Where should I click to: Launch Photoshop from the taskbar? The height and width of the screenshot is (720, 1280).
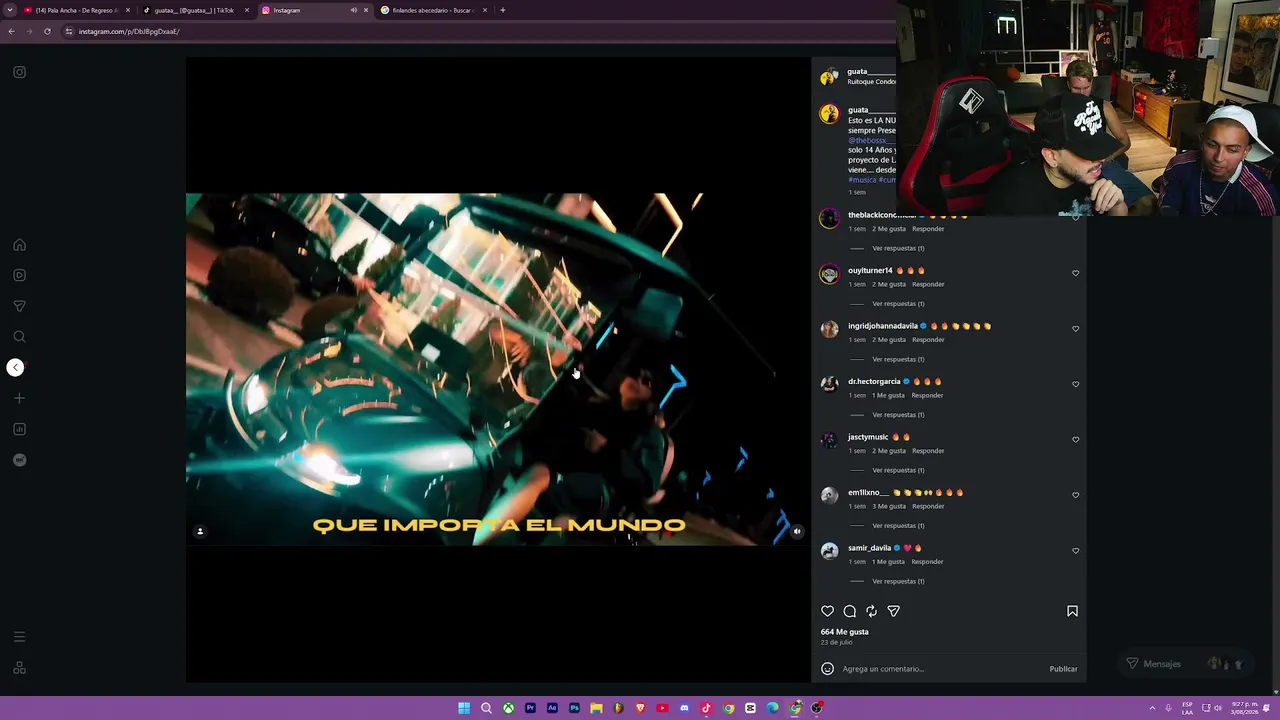tap(574, 708)
